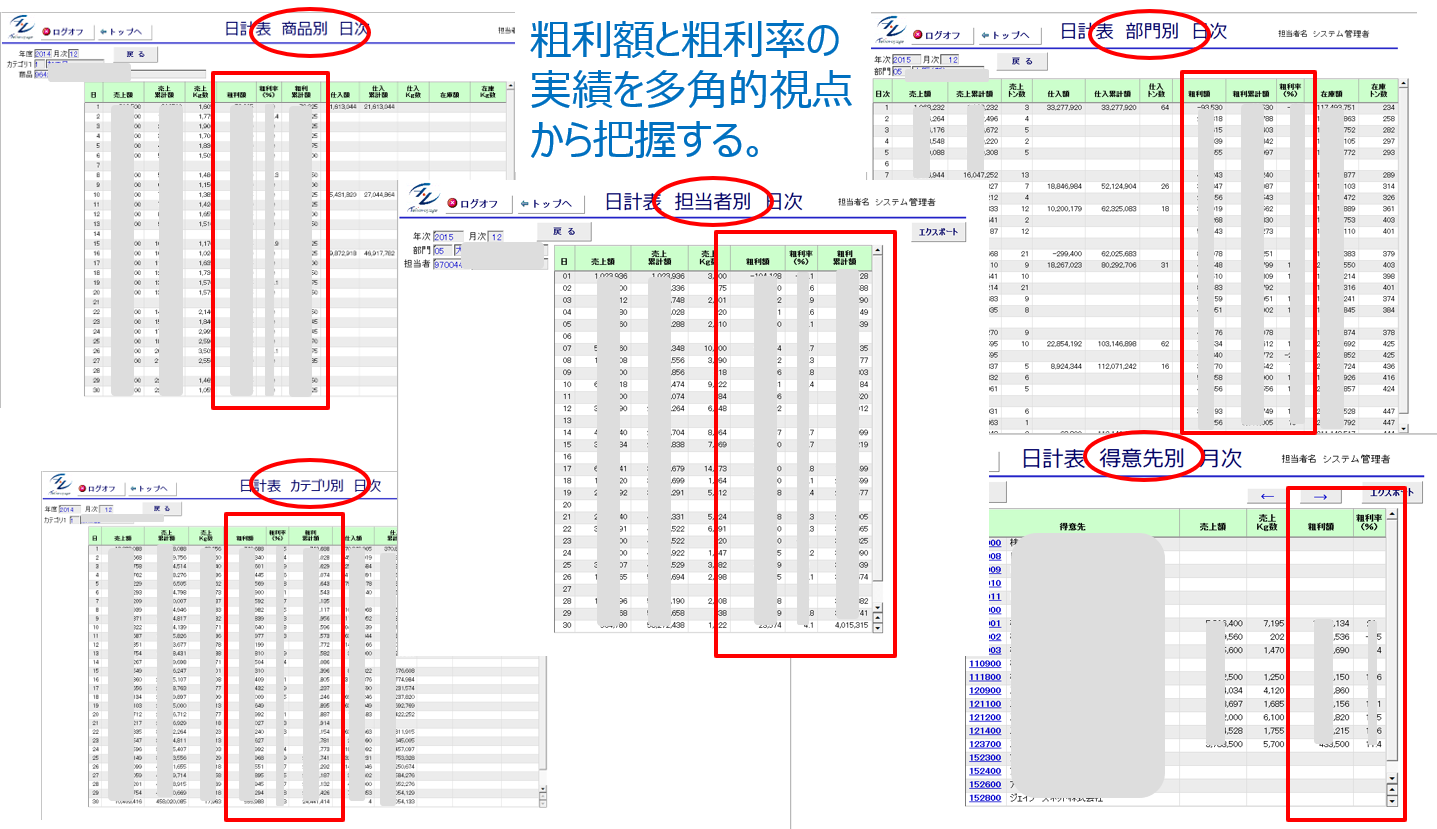This screenshot has height=829, width=1437.
Task: Click cell 4,015,315 in the 担当者別 table
Action: point(847,625)
